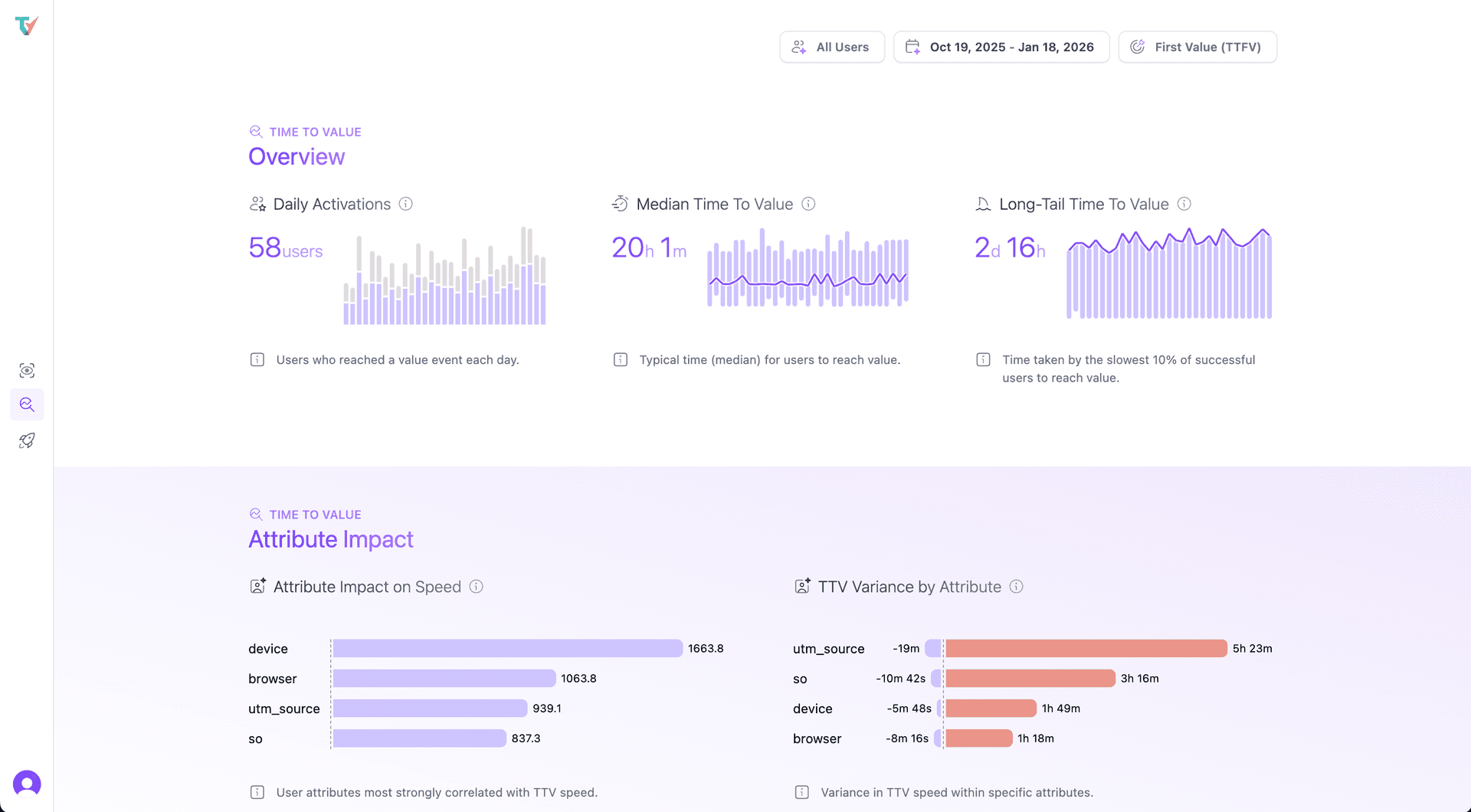
Task: Click the device bar showing 1663.8
Action: coord(507,649)
